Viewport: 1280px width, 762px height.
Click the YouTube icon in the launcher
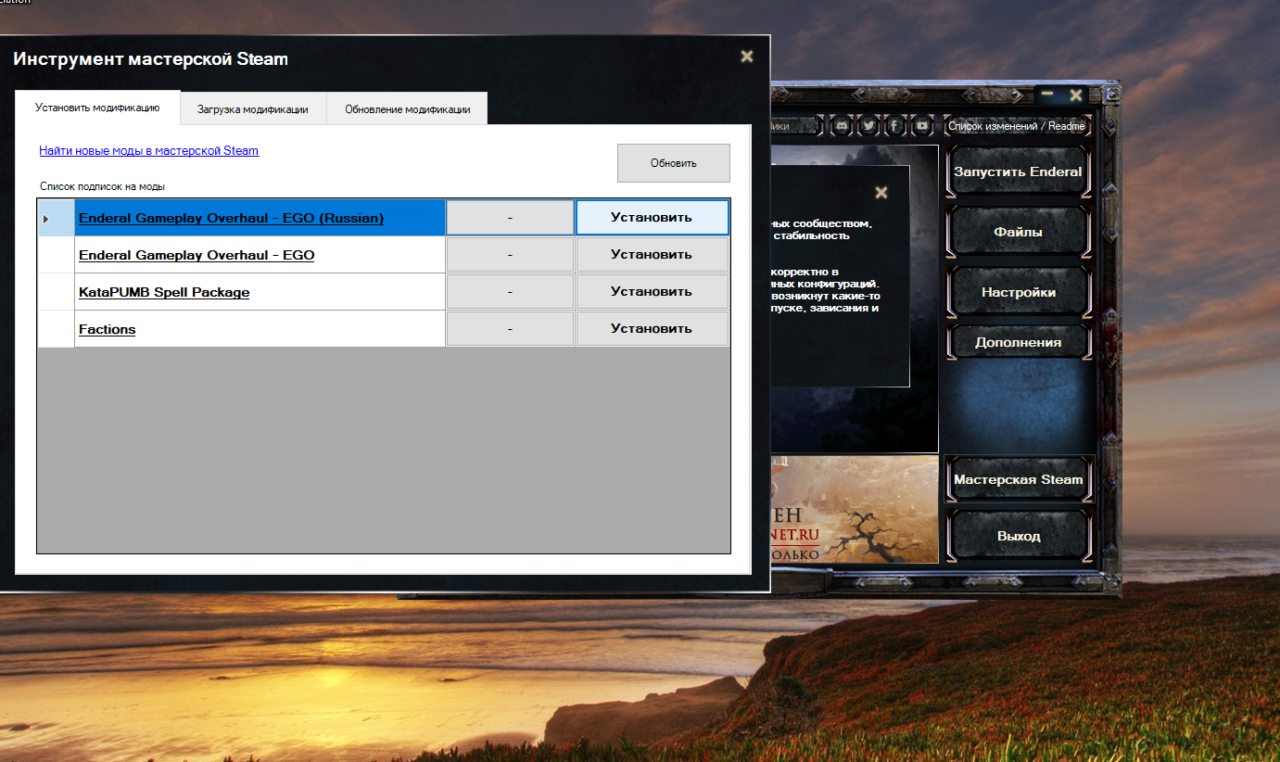[x=922, y=126]
